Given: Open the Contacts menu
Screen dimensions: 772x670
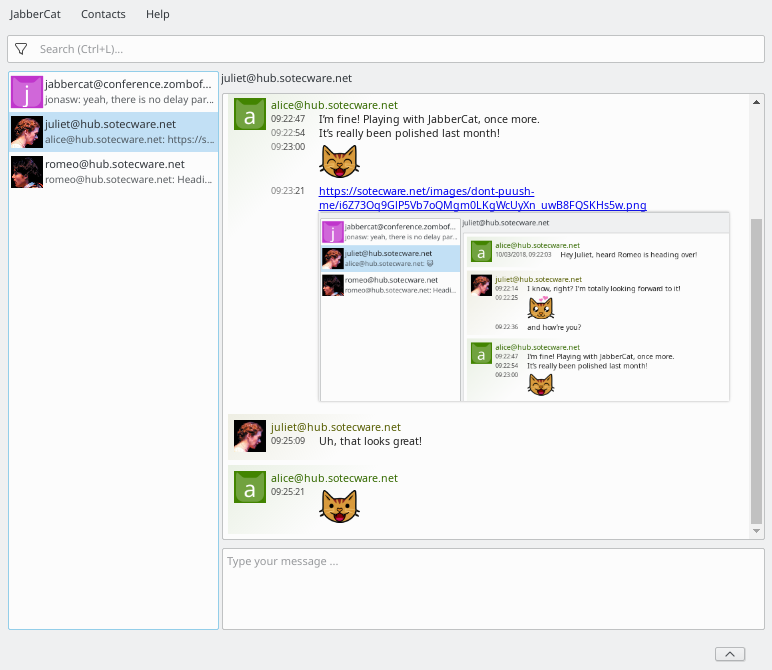Looking at the screenshot, I should tap(103, 14).
